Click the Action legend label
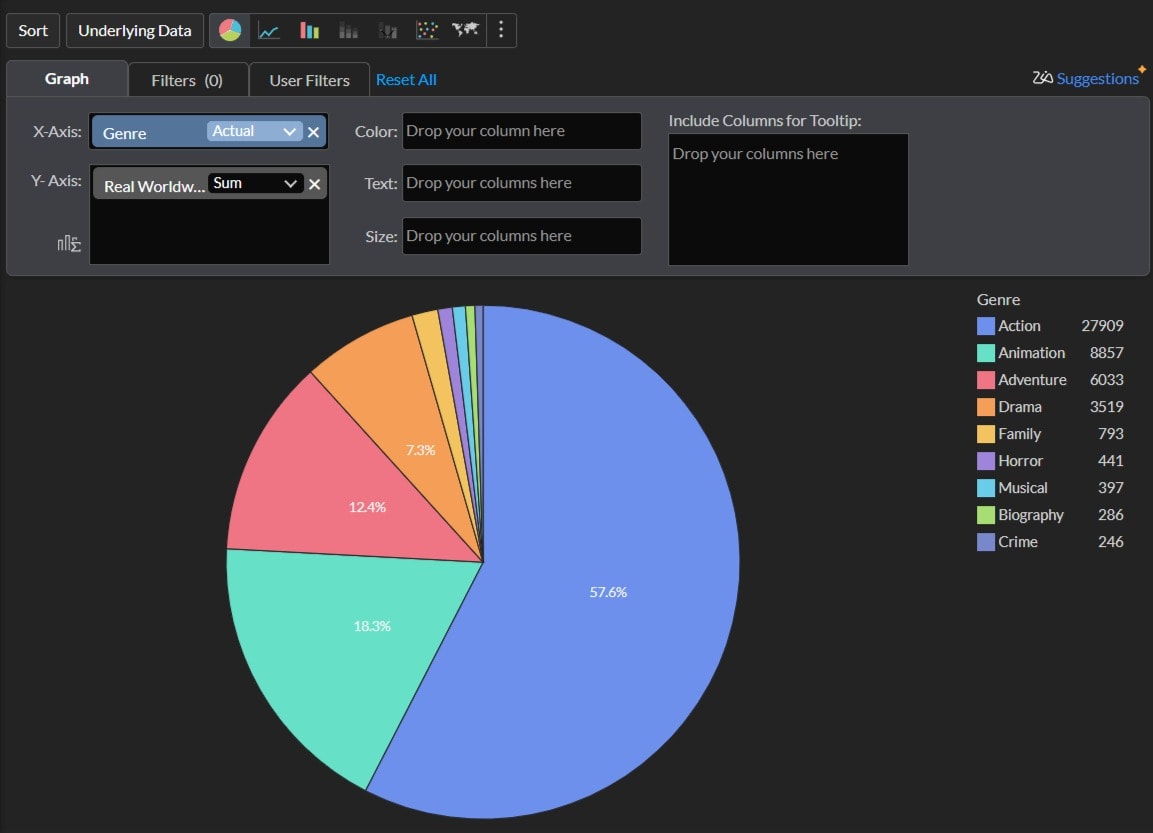The width and height of the screenshot is (1153, 833). [x=1019, y=326]
